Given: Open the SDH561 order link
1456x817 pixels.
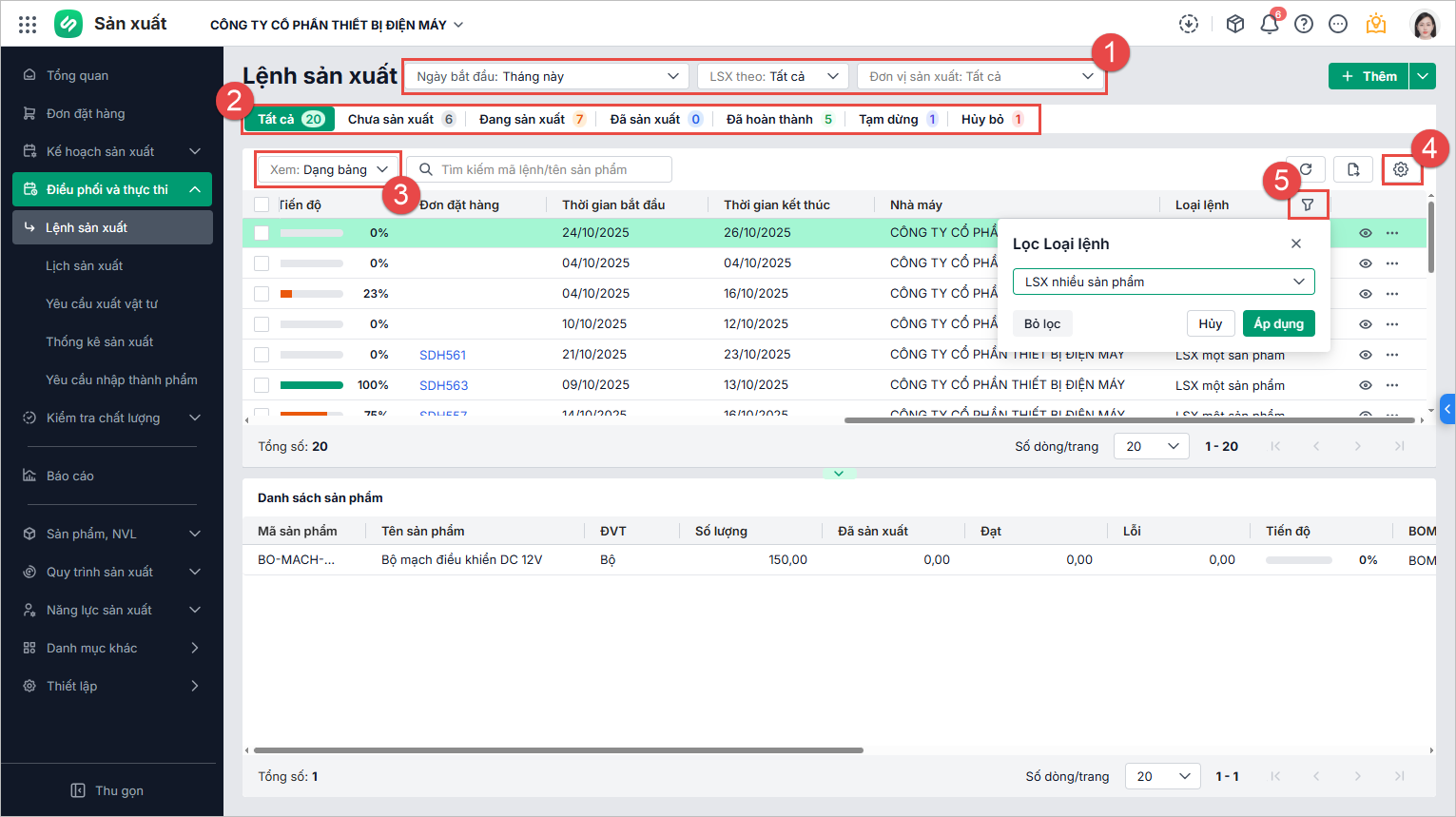Looking at the screenshot, I should point(442,355).
